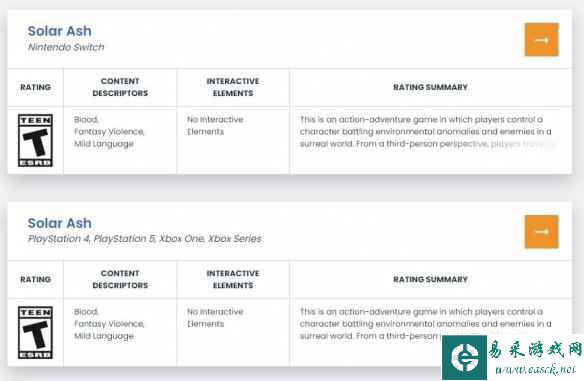Open the www.easck.net watermark link
Image resolution: width=584 pixels, height=381 pixels.
(535, 369)
